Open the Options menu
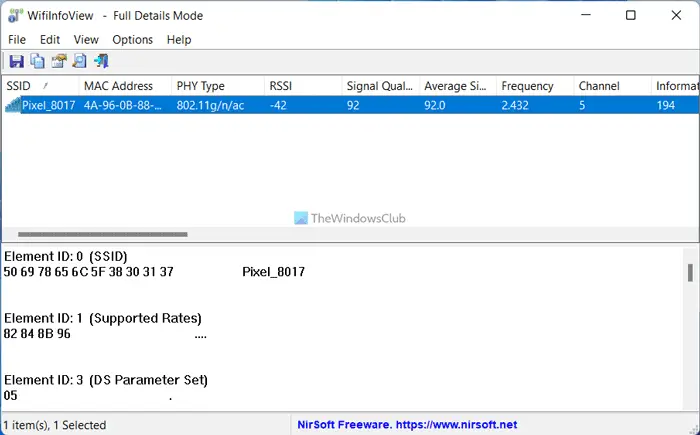This screenshot has width=700, height=435. click(x=133, y=40)
